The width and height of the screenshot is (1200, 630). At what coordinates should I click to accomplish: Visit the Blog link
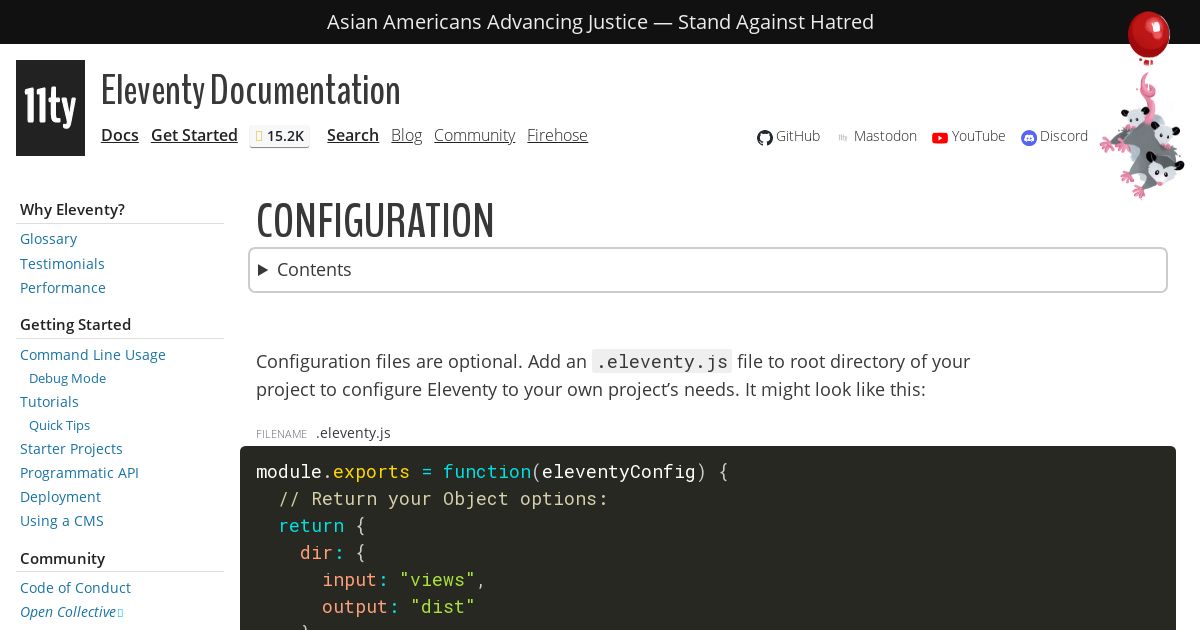click(x=406, y=135)
